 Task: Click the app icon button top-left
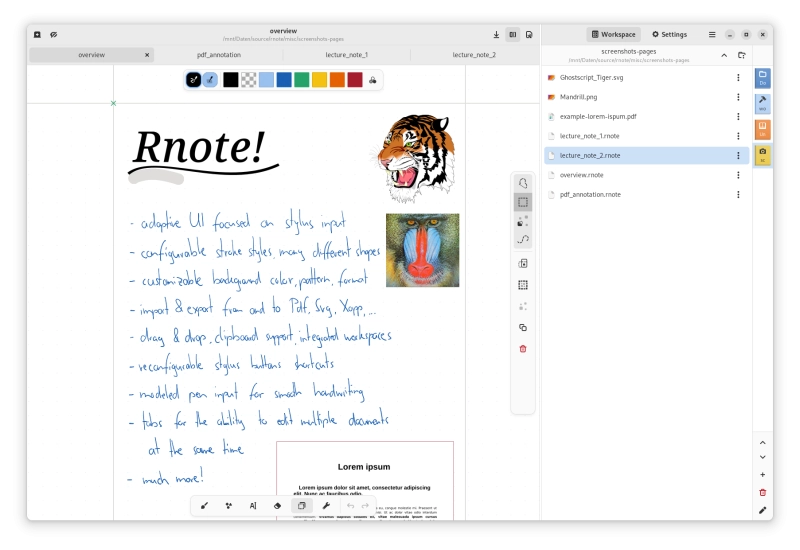click(x=37, y=34)
